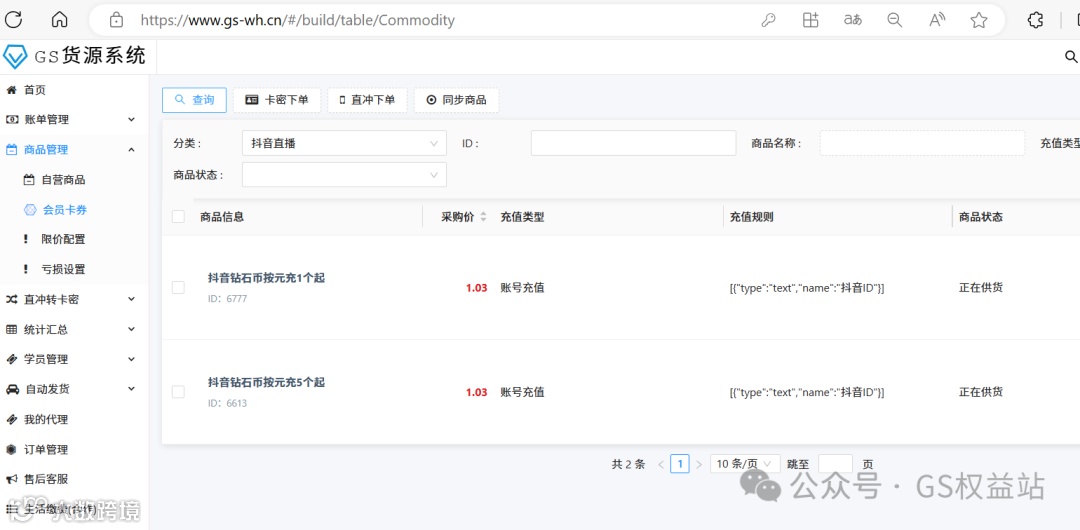This screenshot has width=1080, height=530.
Task: Expand the 统计汇总 menu chevron
Action: click(x=132, y=329)
